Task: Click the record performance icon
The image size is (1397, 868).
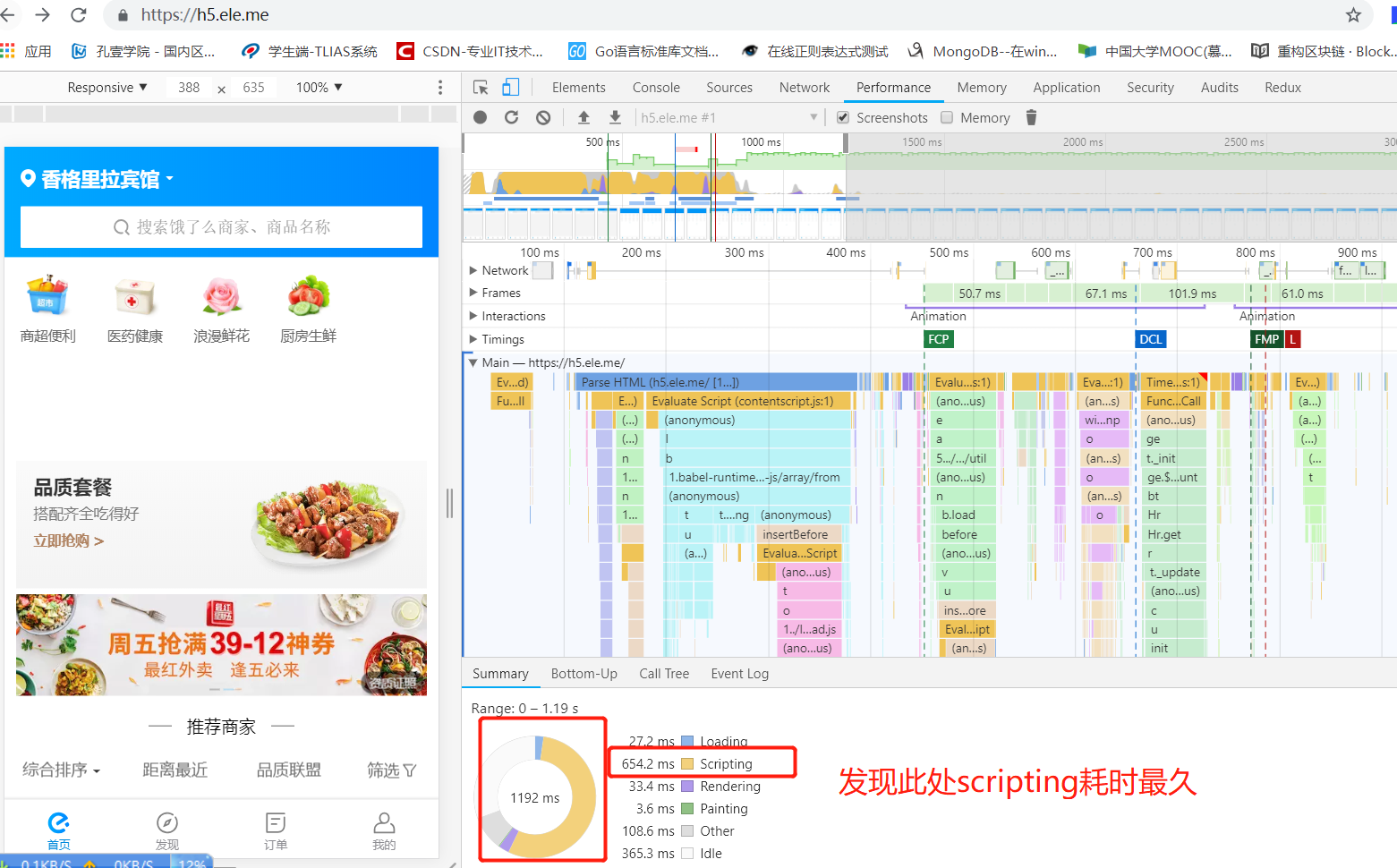Action: coord(481,117)
